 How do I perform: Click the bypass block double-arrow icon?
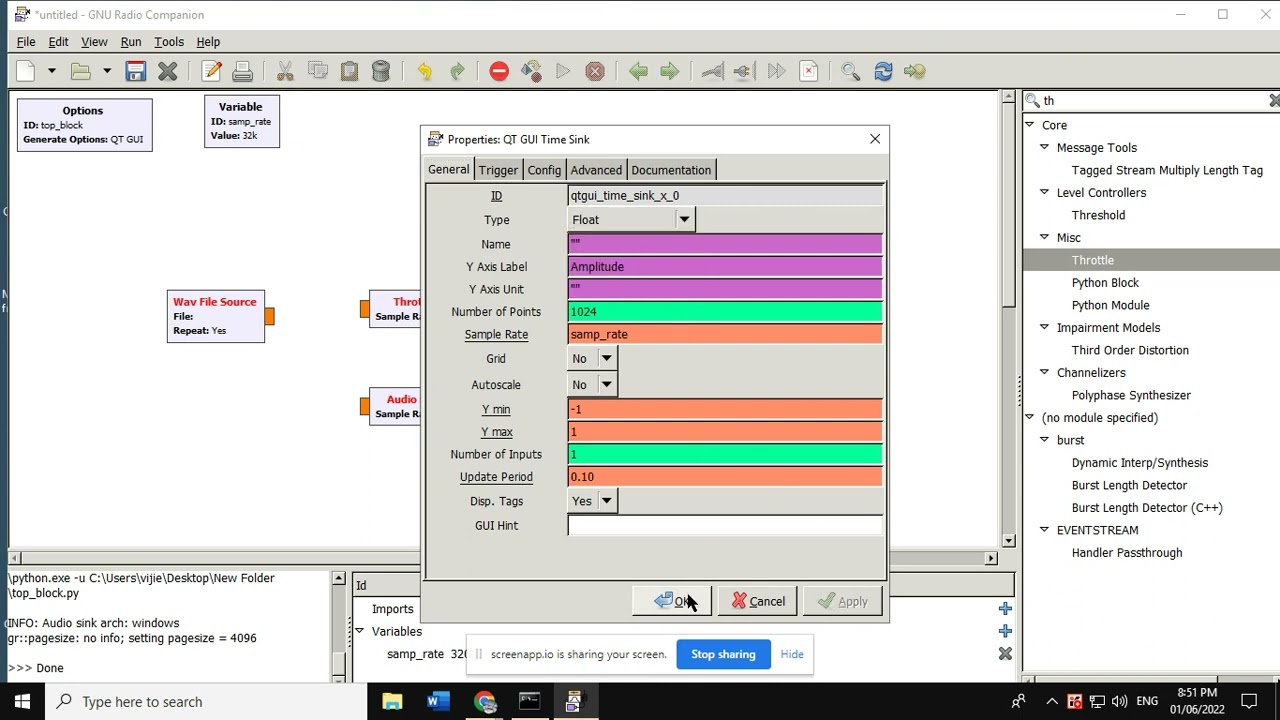point(776,71)
